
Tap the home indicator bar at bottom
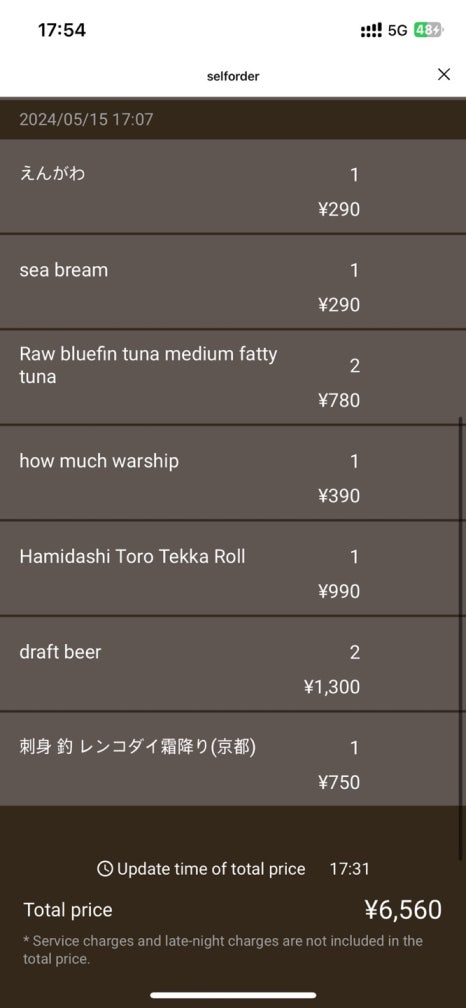[233, 995]
